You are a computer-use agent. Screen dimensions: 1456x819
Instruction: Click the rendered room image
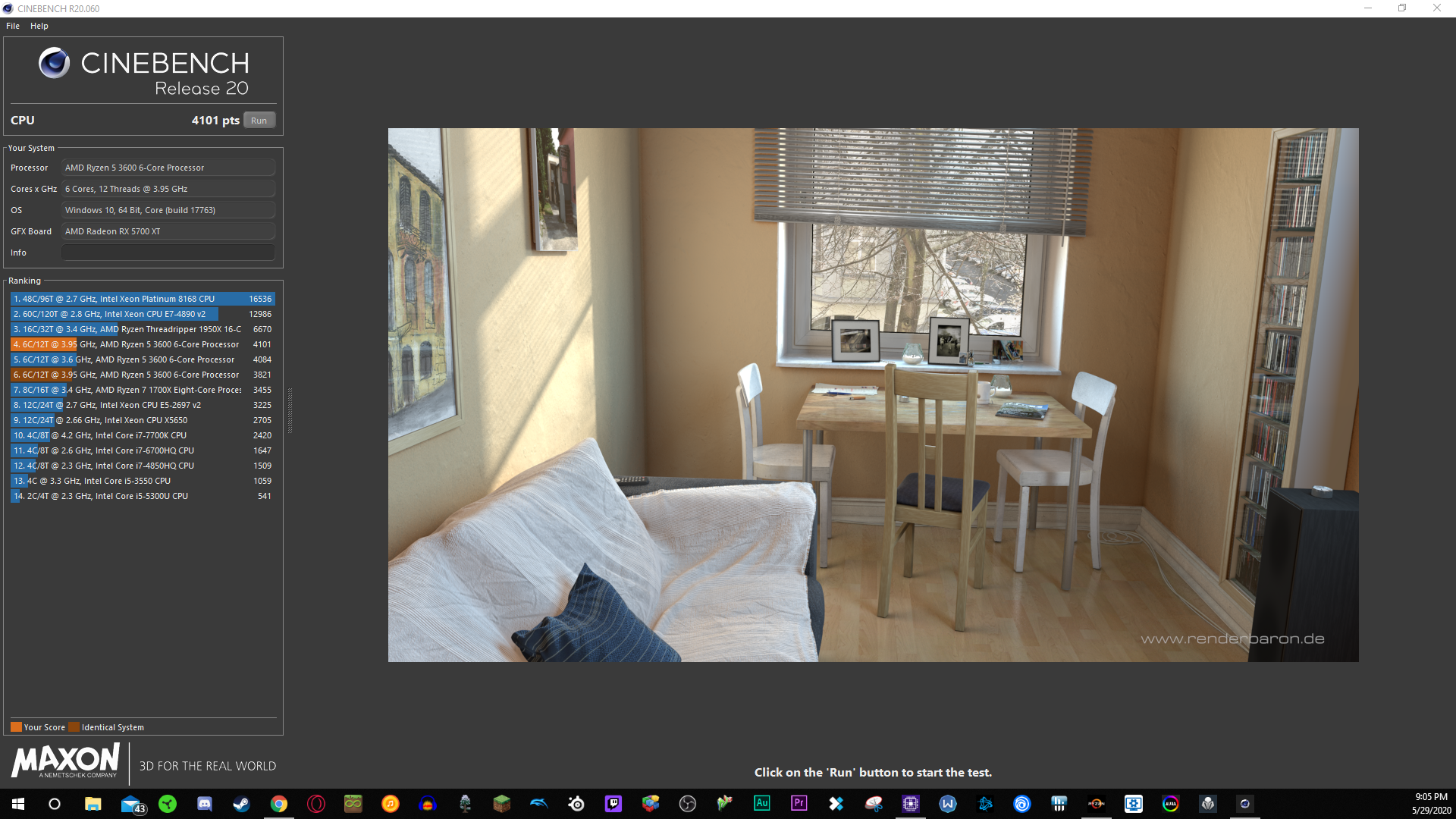[873, 394]
